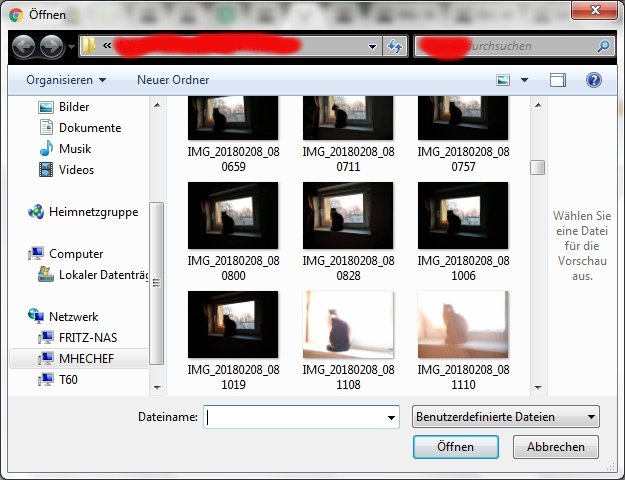
Task: Select thumbnail IMG_20180208_081108
Action: pyautogui.click(x=348, y=325)
